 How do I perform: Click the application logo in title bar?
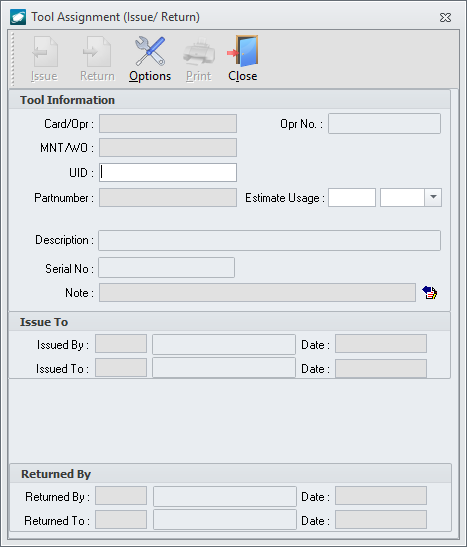coord(18,17)
